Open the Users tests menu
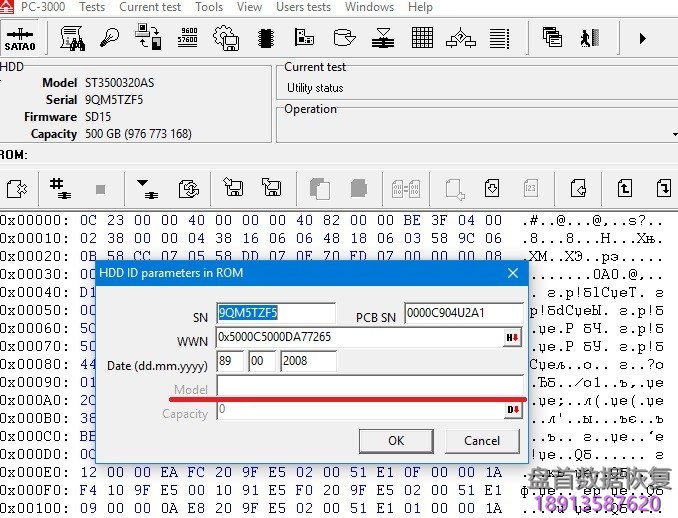678x518 pixels. [x=304, y=7]
